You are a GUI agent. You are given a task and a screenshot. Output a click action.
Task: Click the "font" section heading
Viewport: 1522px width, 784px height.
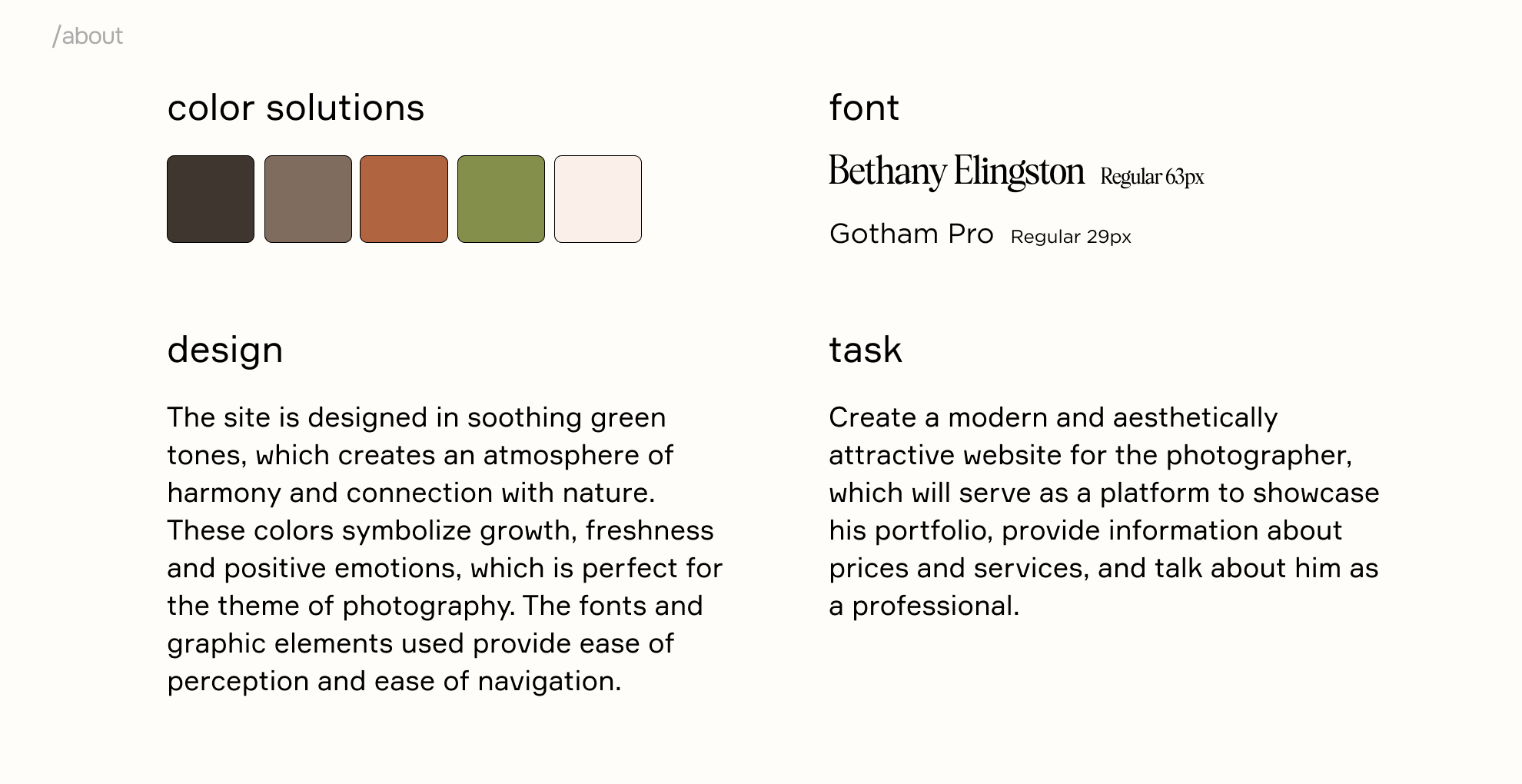click(864, 108)
